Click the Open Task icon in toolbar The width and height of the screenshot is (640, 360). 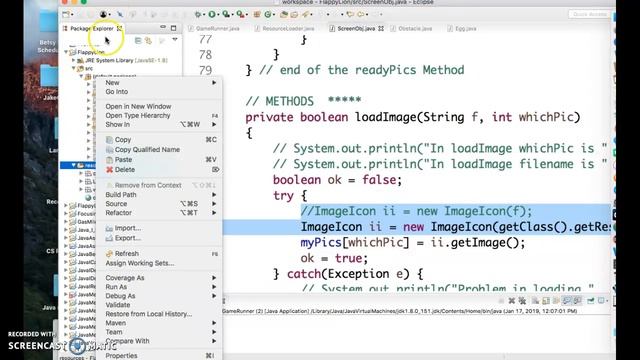click(294, 14)
